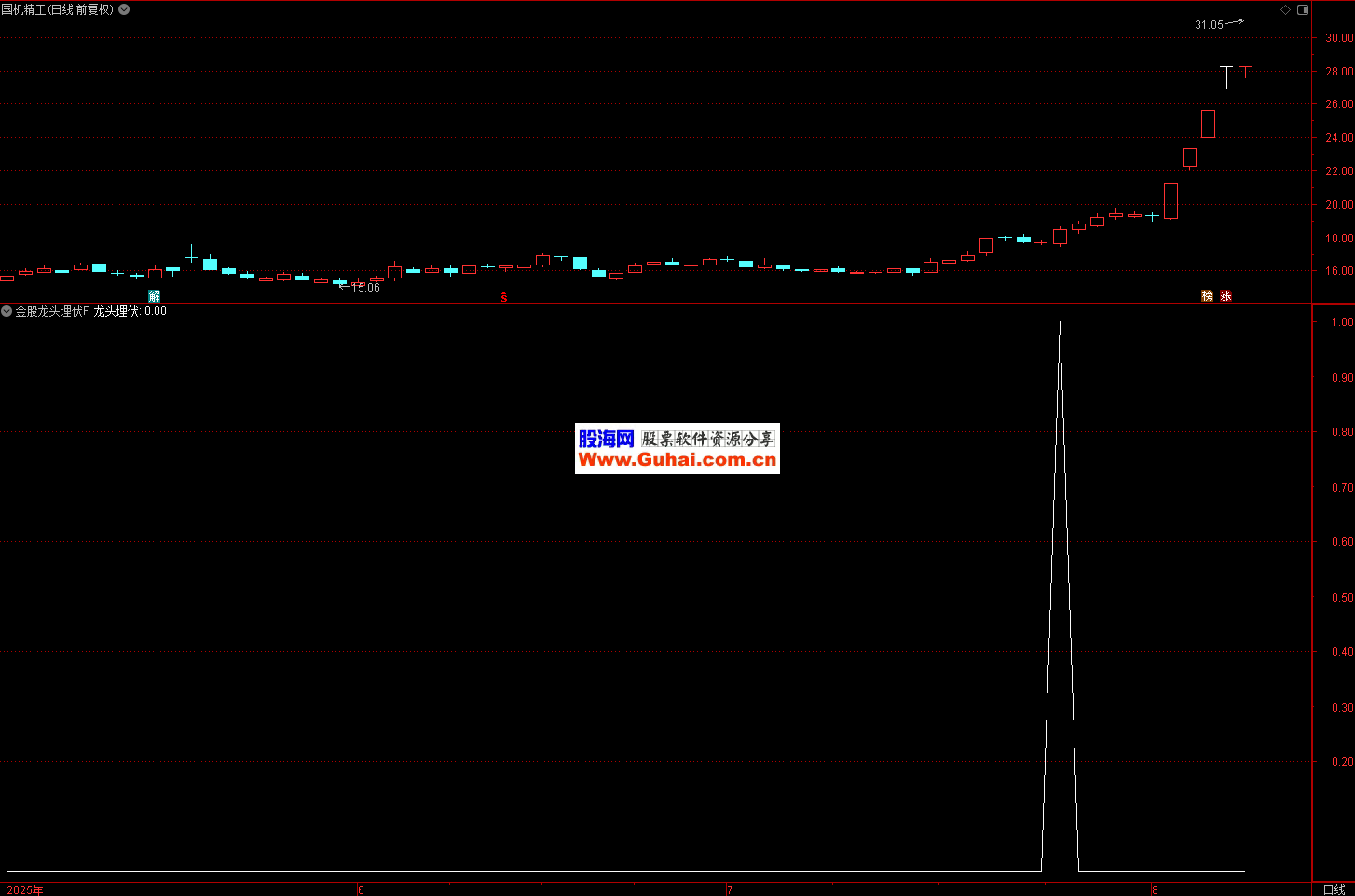Click the 2025年 date axis label
The image size is (1355, 896).
25,889
